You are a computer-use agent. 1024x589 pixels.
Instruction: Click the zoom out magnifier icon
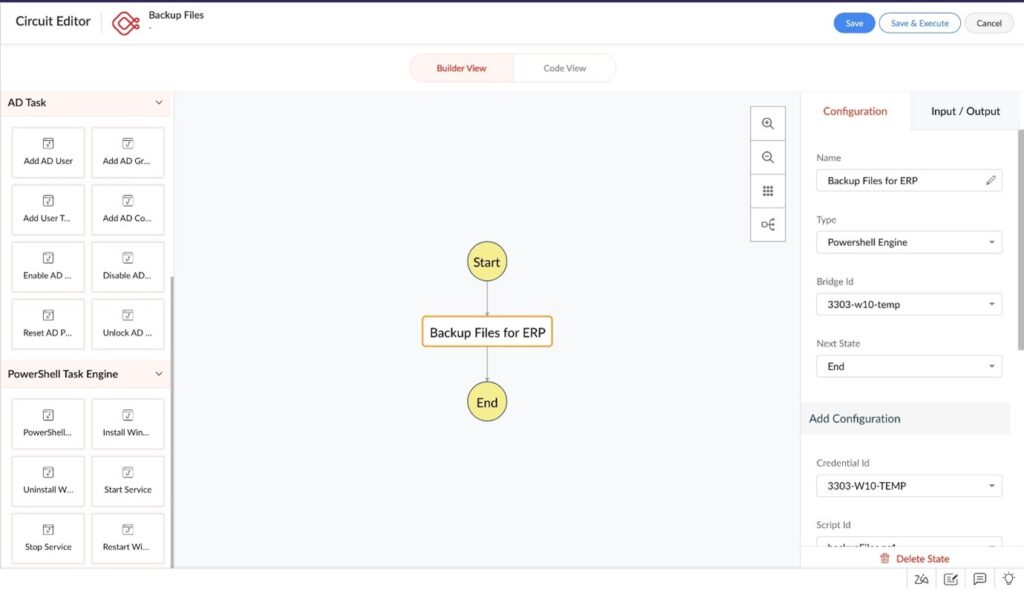coord(768,157)
